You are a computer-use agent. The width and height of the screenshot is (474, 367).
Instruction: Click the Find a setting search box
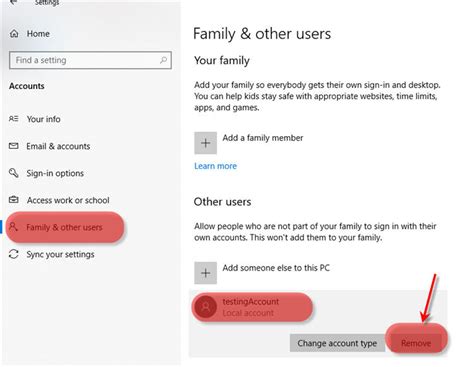[90, 60]
